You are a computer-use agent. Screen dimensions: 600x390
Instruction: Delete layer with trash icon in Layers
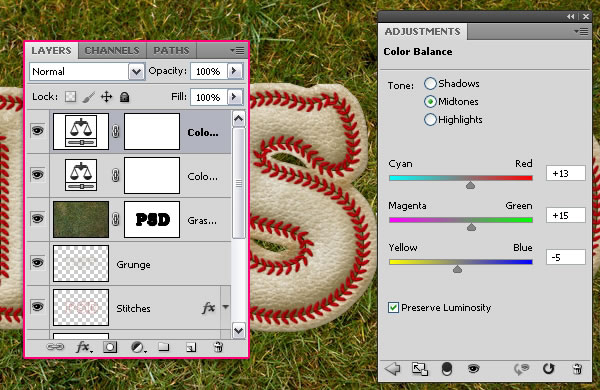coord(218,347)
